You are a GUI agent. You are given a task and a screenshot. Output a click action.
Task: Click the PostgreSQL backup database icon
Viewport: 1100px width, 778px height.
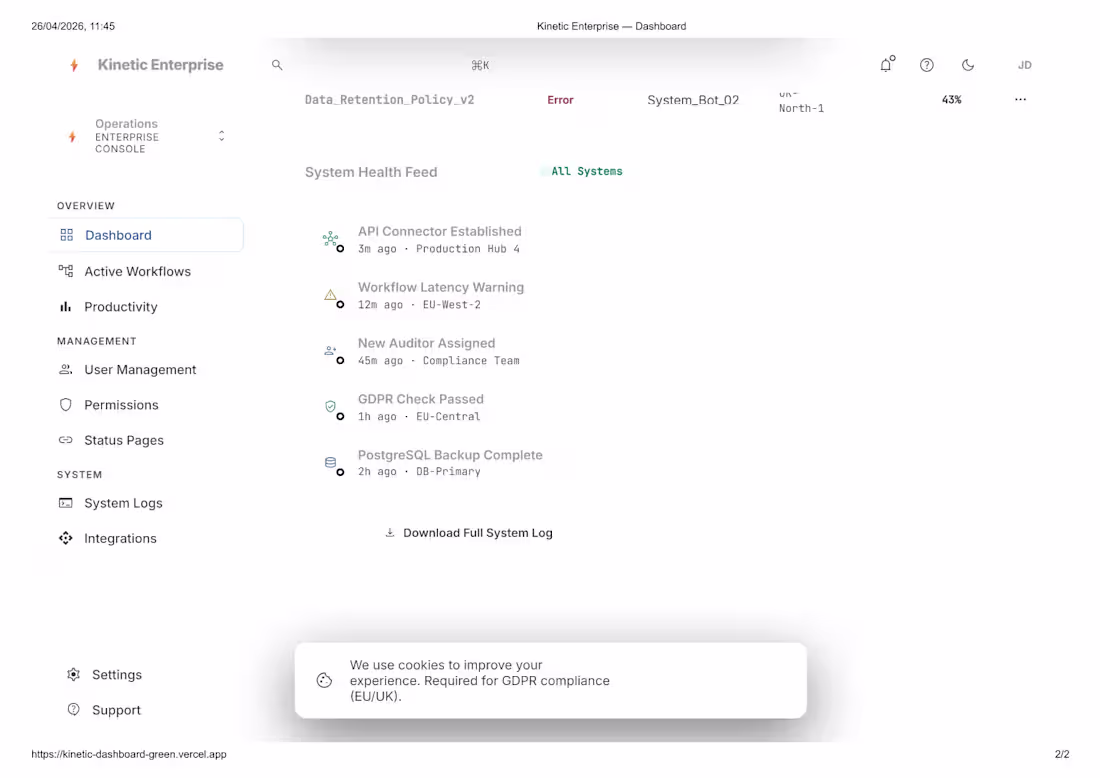330,463
